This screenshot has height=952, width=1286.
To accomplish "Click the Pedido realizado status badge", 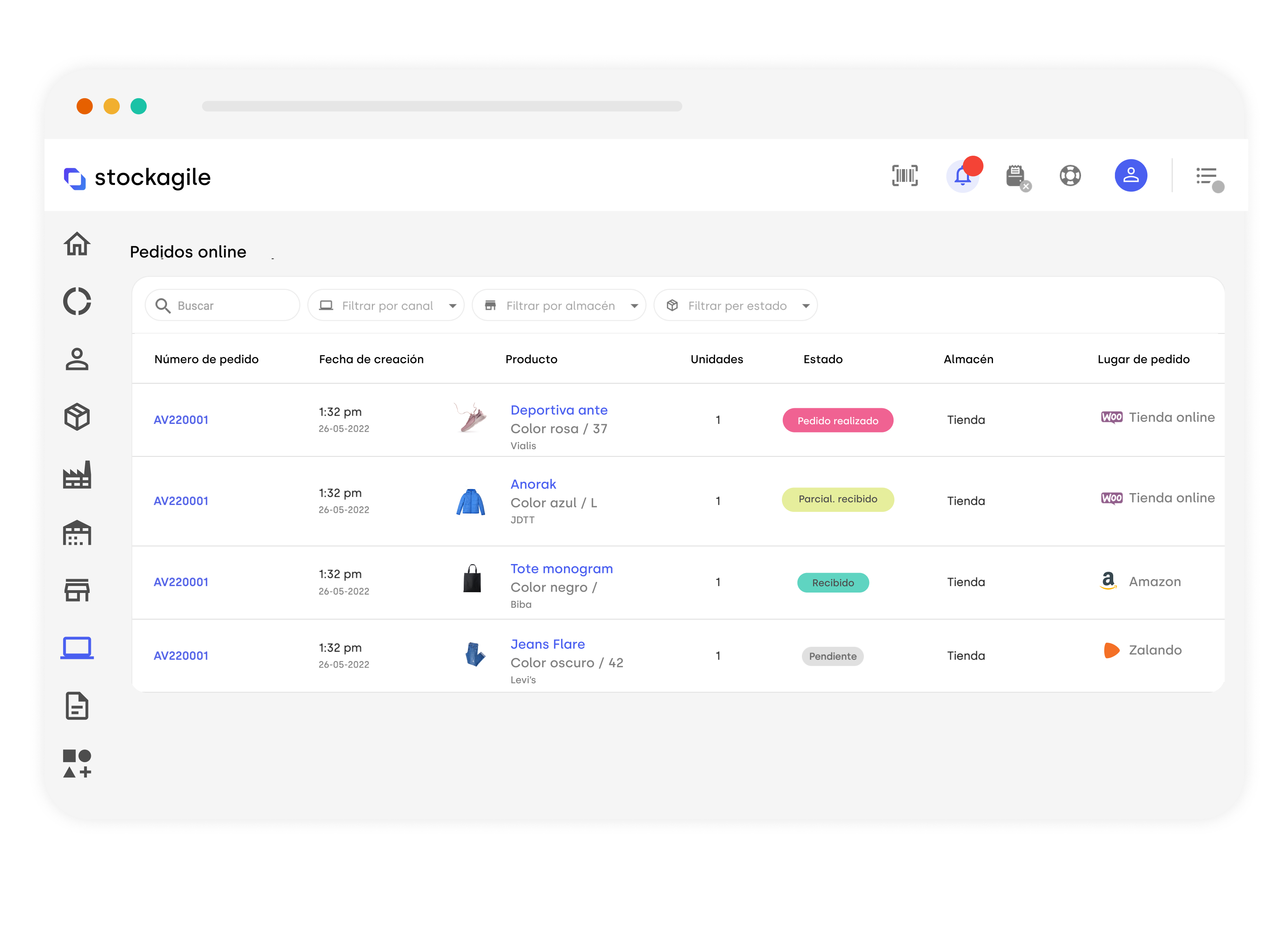I will 838,420.
